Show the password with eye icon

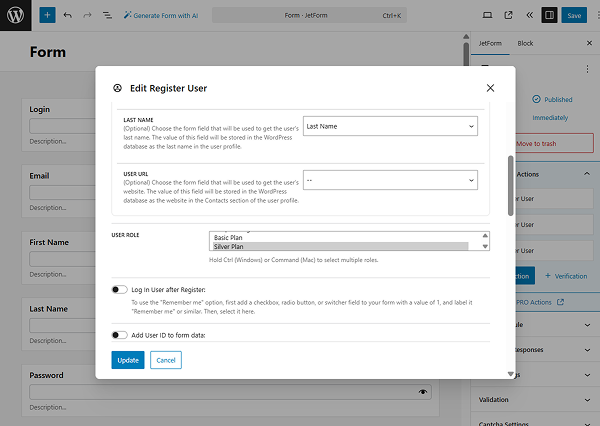click(422, 392)
